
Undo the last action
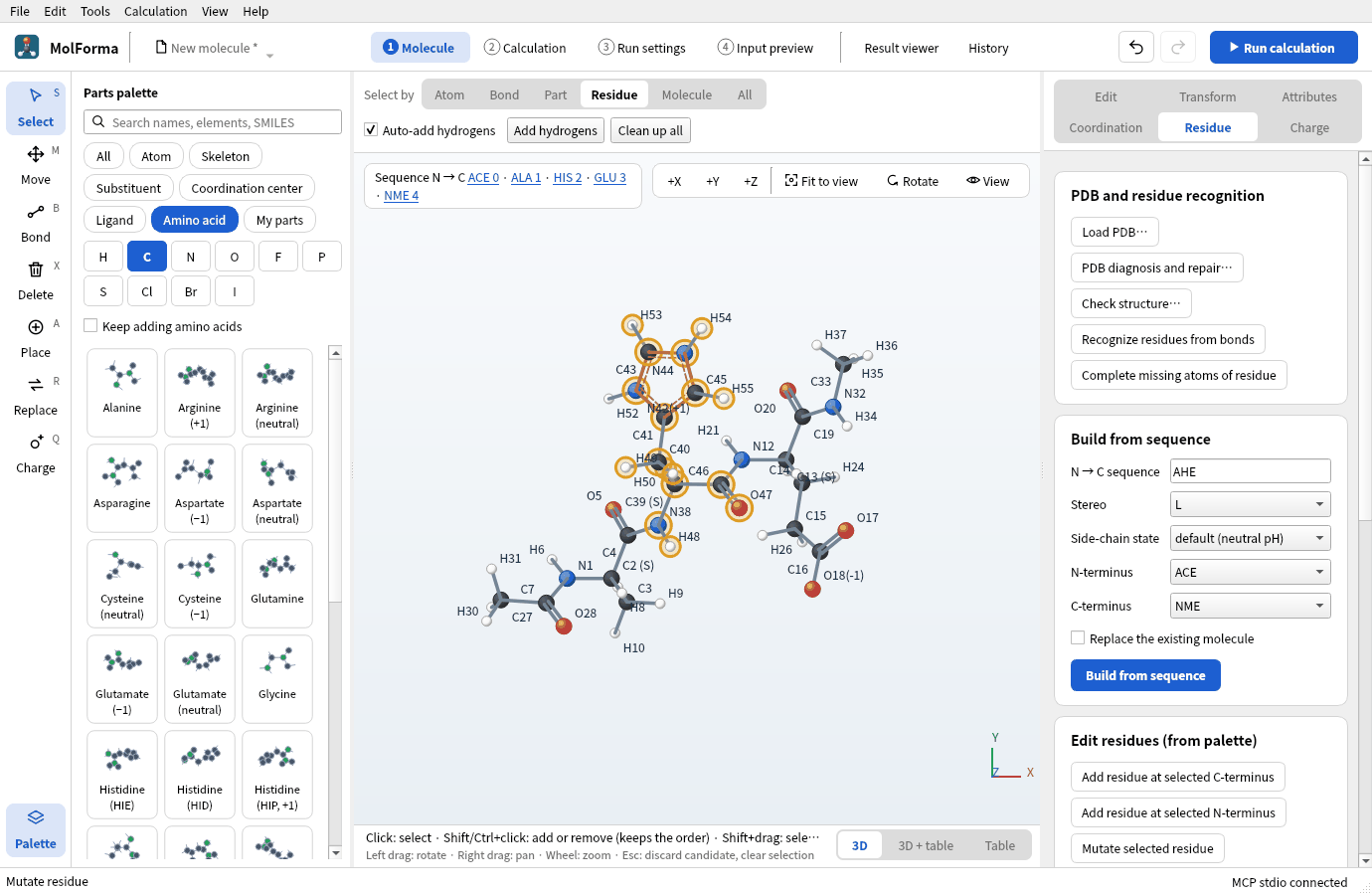[1136, 48]
